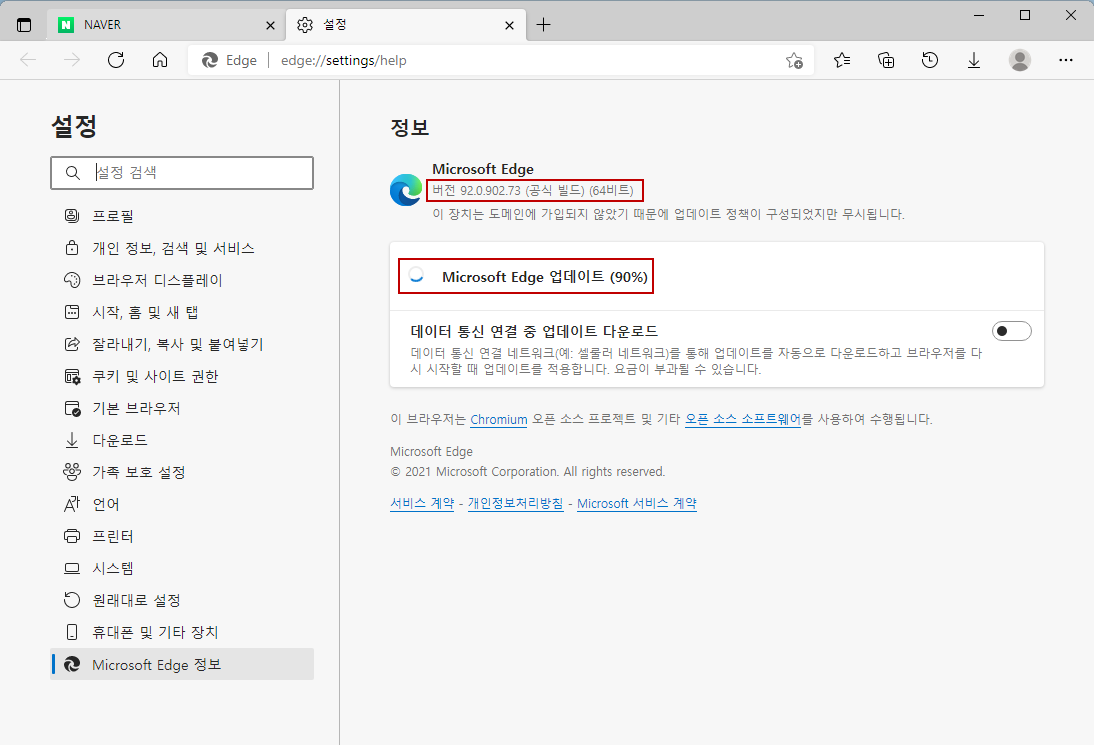The height and width of the screenshot is (745, 1094).
Task: Maximize the Edge window
Action: pos(1025,15)
